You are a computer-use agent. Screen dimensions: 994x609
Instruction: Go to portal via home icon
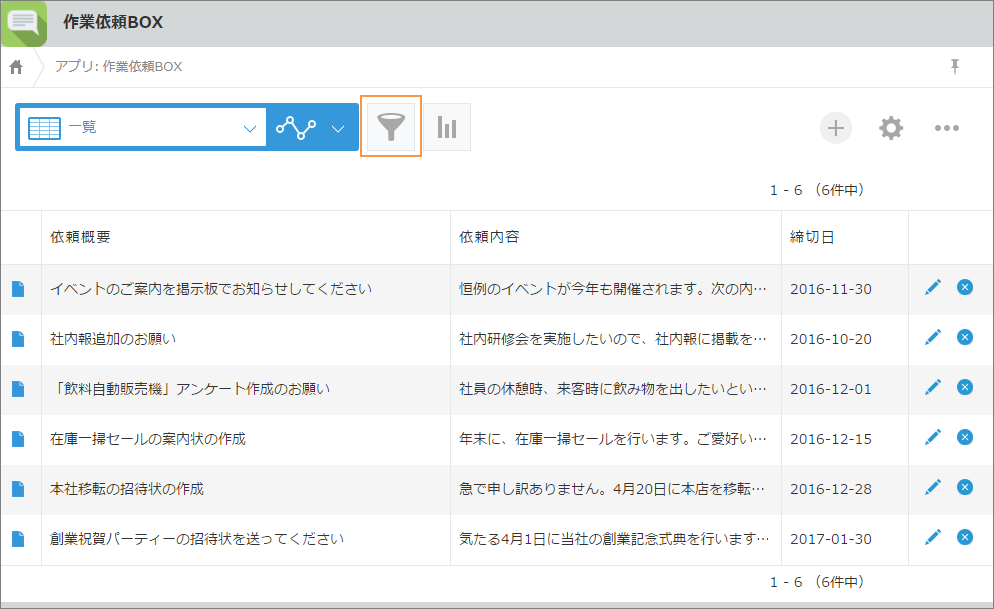coord(17,67)
